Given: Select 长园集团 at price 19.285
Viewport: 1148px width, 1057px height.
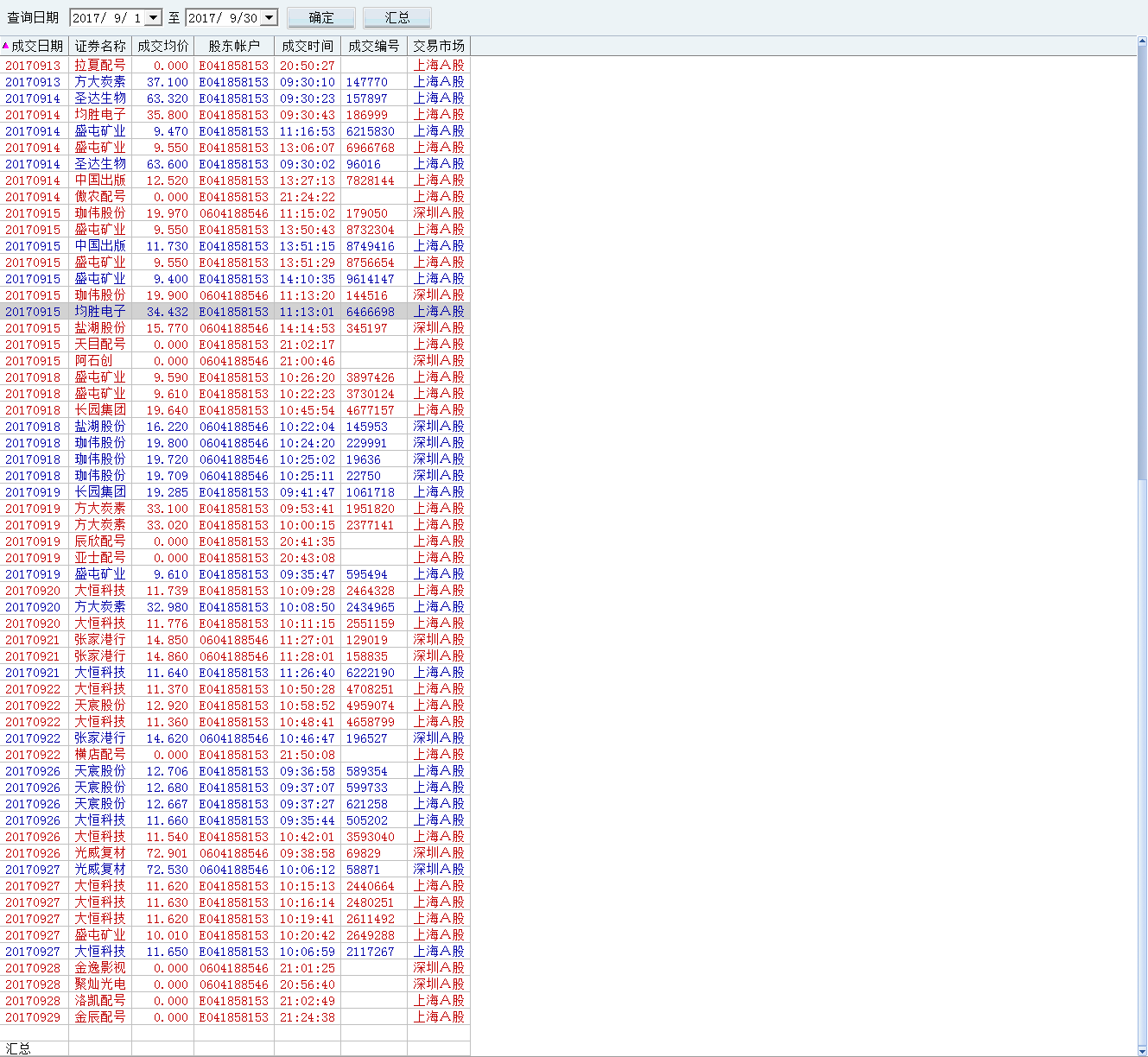Looking at the screenshot, I should click(x=100, y=492).
